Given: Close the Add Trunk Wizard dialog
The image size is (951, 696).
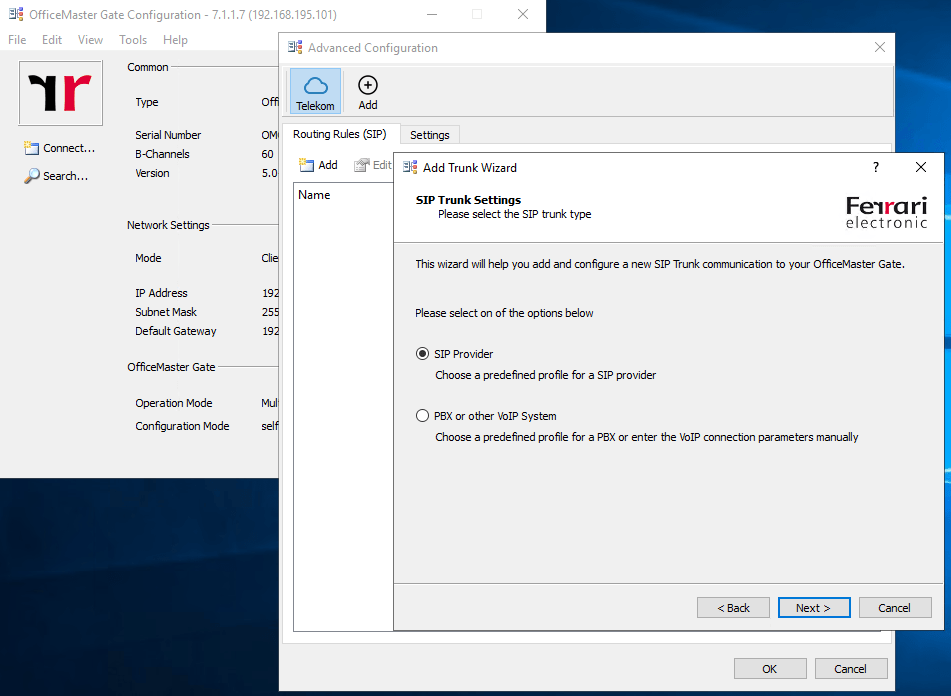Looking at the screenshot, I should pos(921,167).
